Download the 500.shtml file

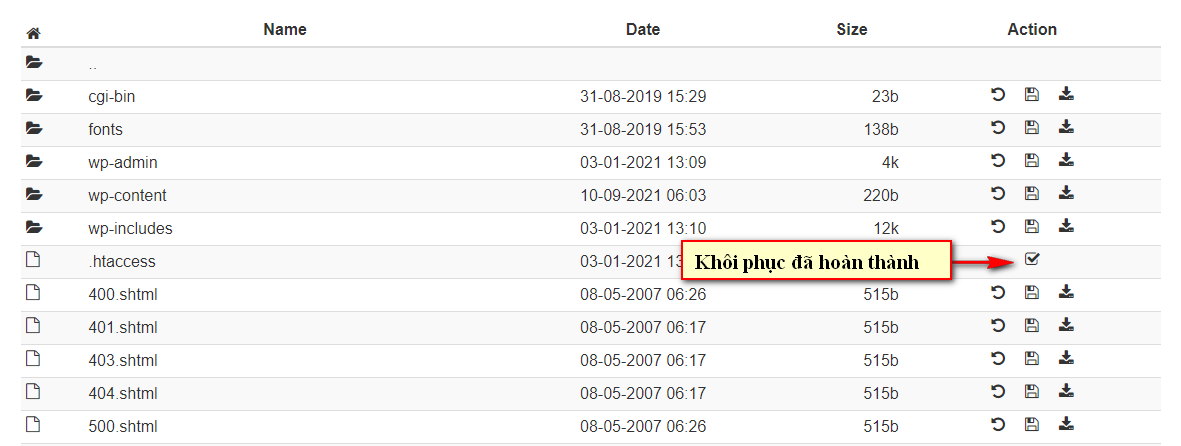point(1066,424)
